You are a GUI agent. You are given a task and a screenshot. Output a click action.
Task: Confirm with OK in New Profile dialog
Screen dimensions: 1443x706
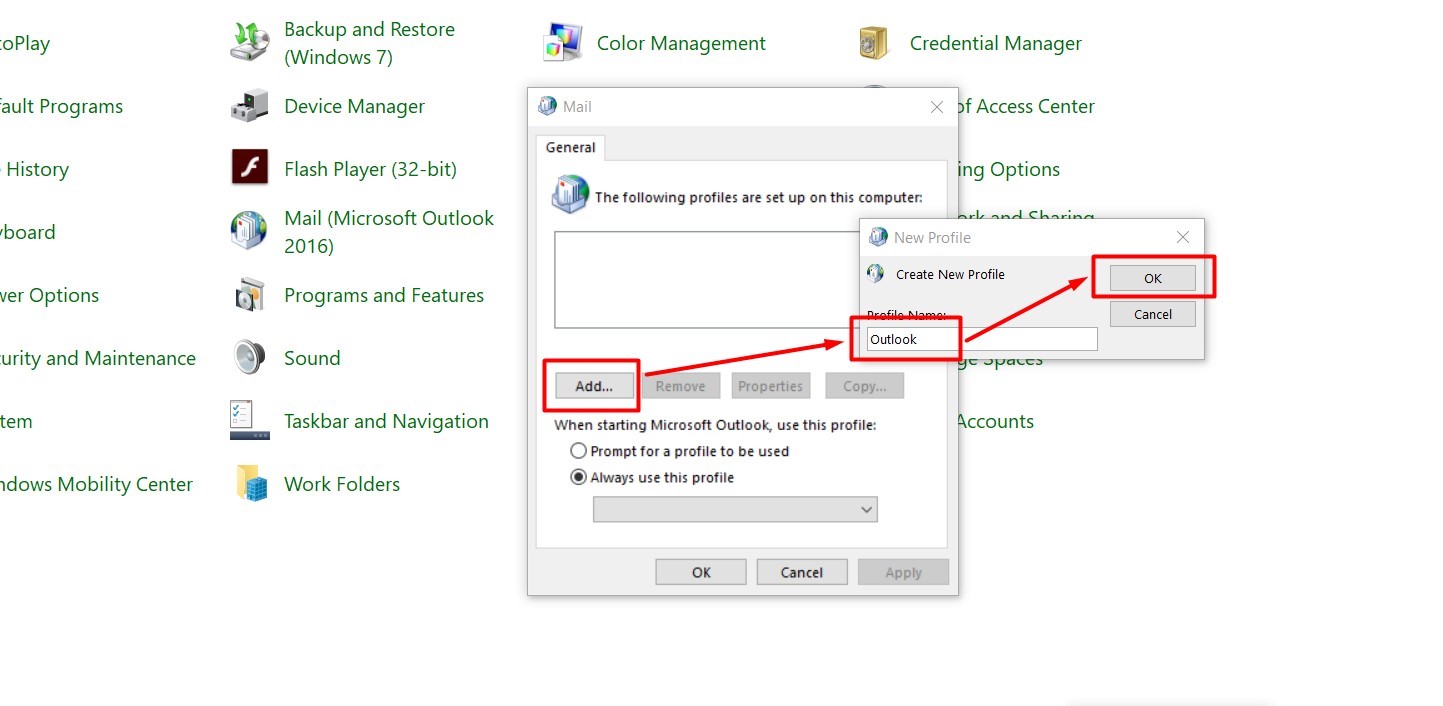(1153, 278)
